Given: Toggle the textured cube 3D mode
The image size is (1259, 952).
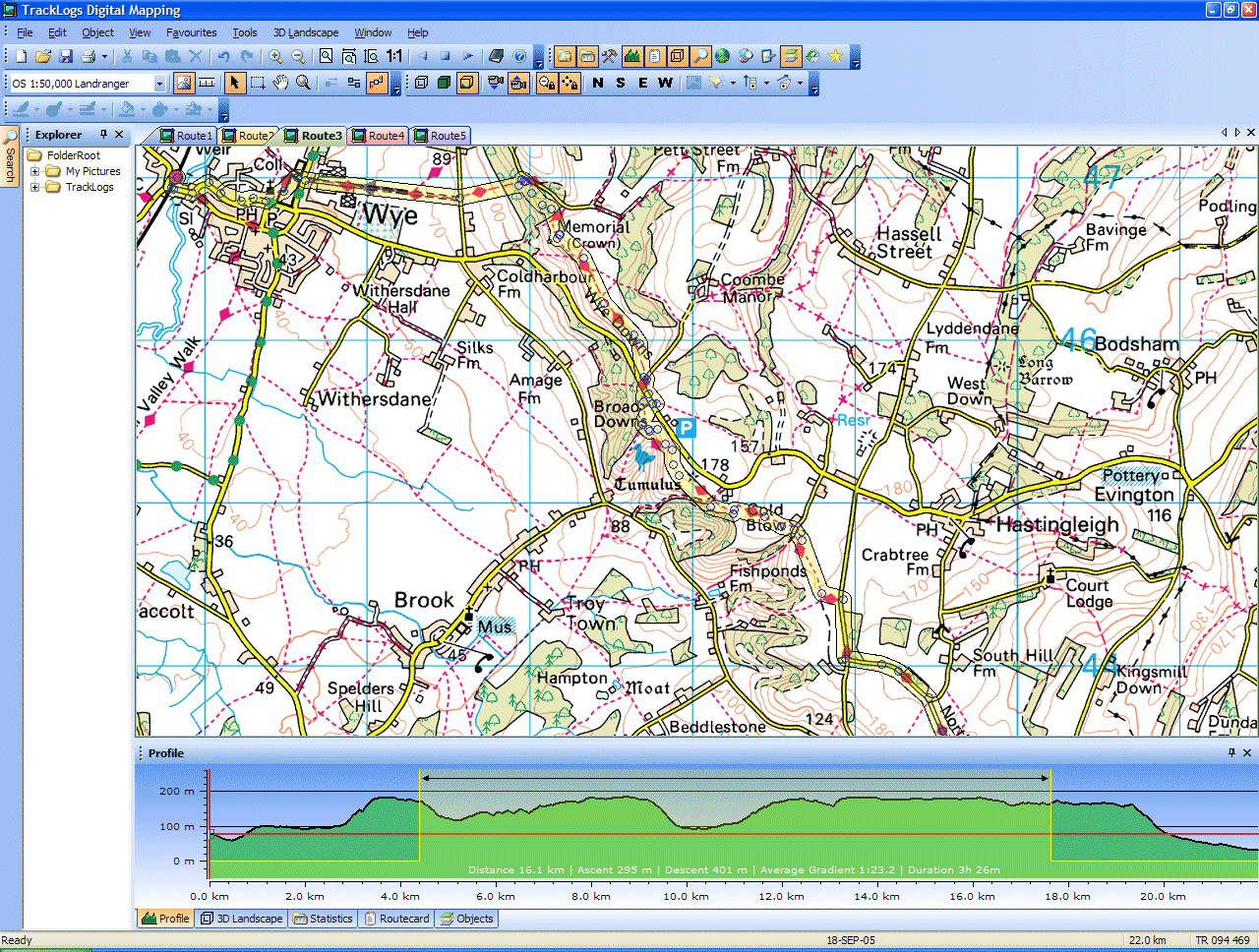Looking at the screenshot, I should [x=467, y=83].
